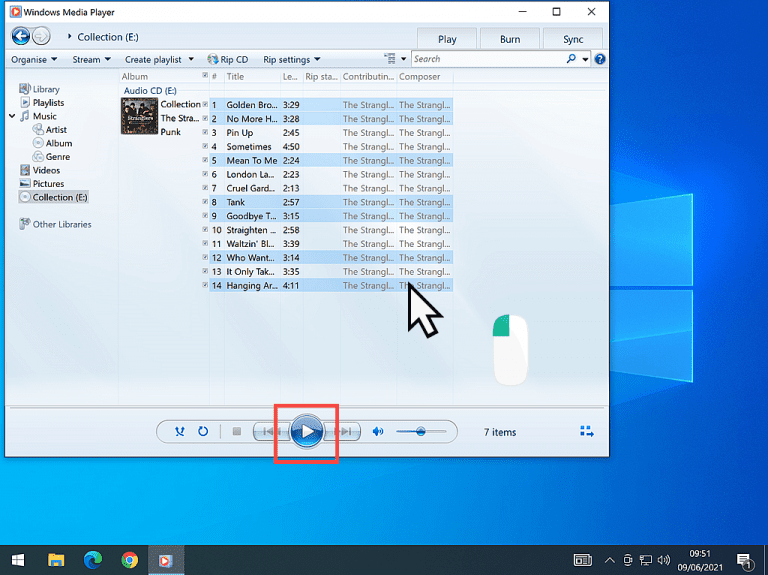Toggle select-all checkbox in Album header

(205, 75)
